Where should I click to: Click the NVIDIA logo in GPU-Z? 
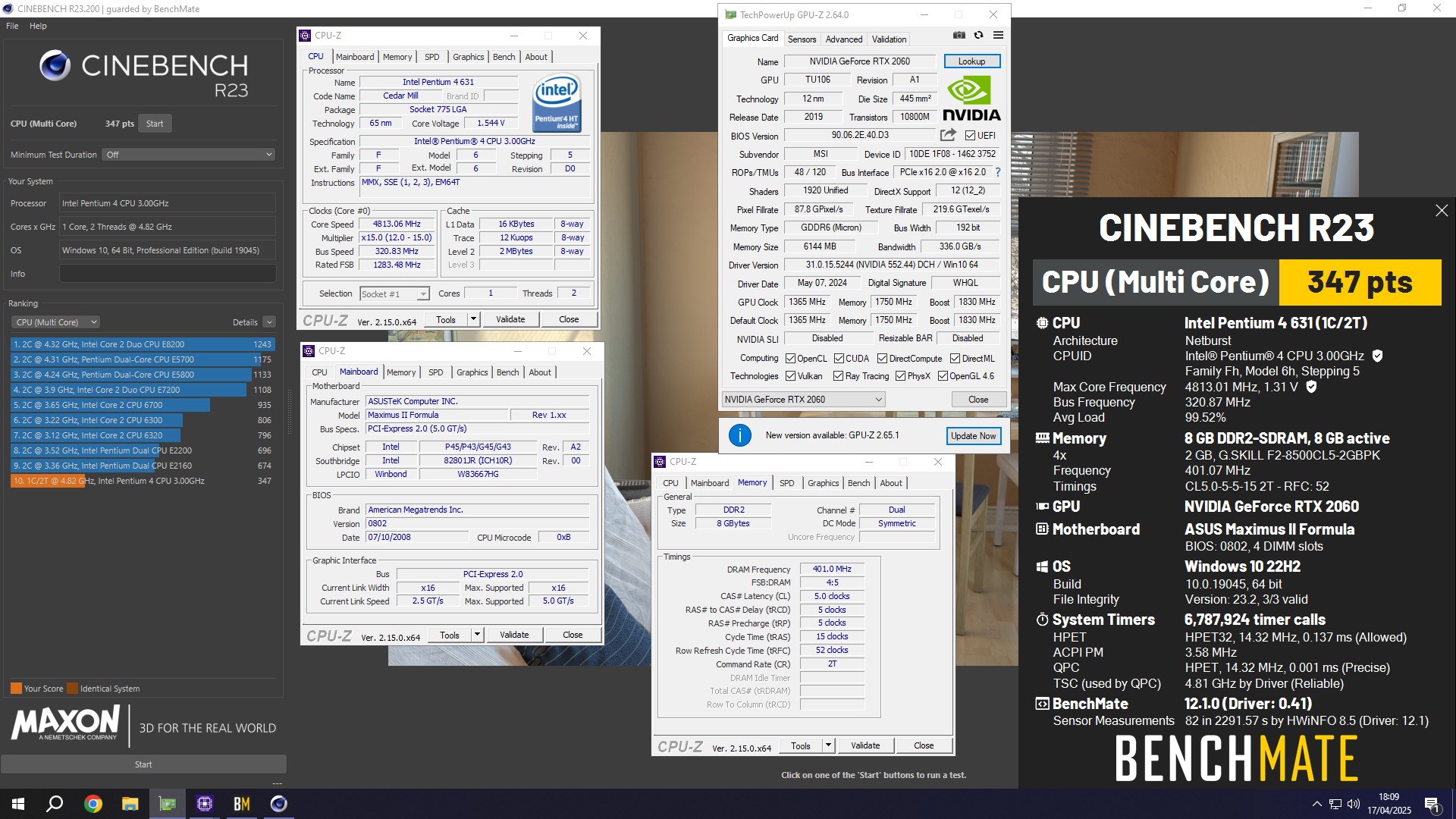[971, 98]
